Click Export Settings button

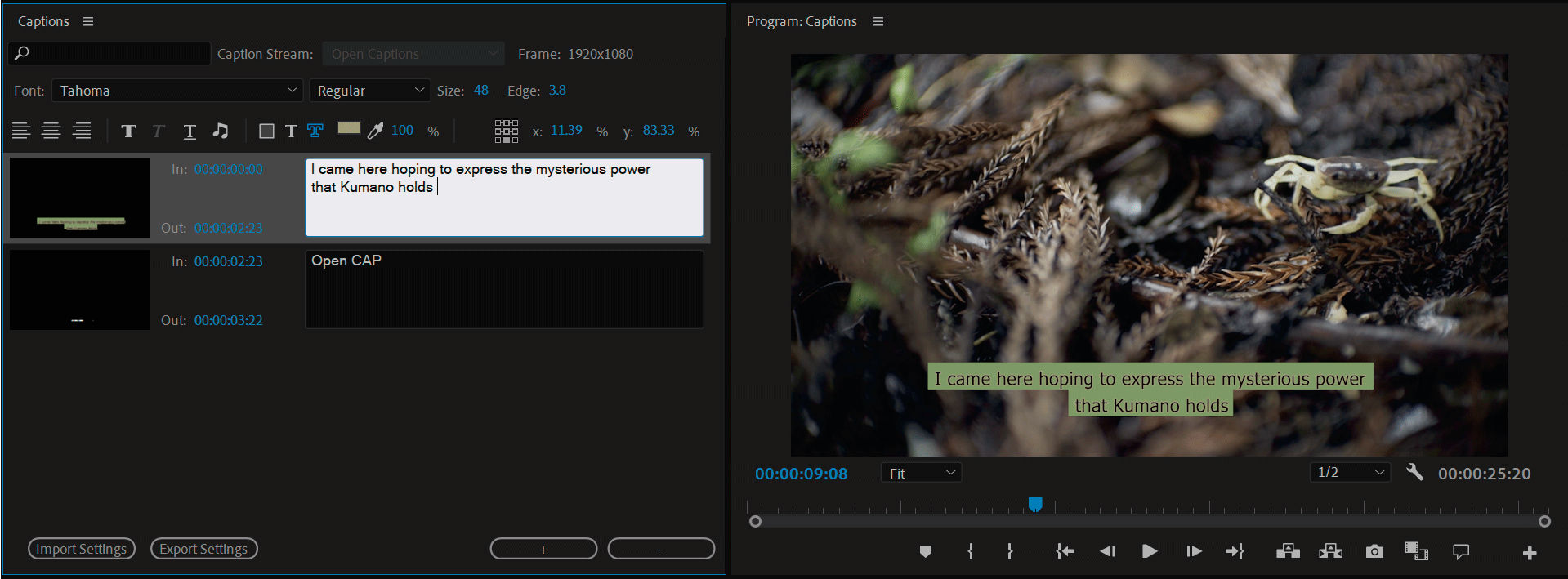[204, 549]
